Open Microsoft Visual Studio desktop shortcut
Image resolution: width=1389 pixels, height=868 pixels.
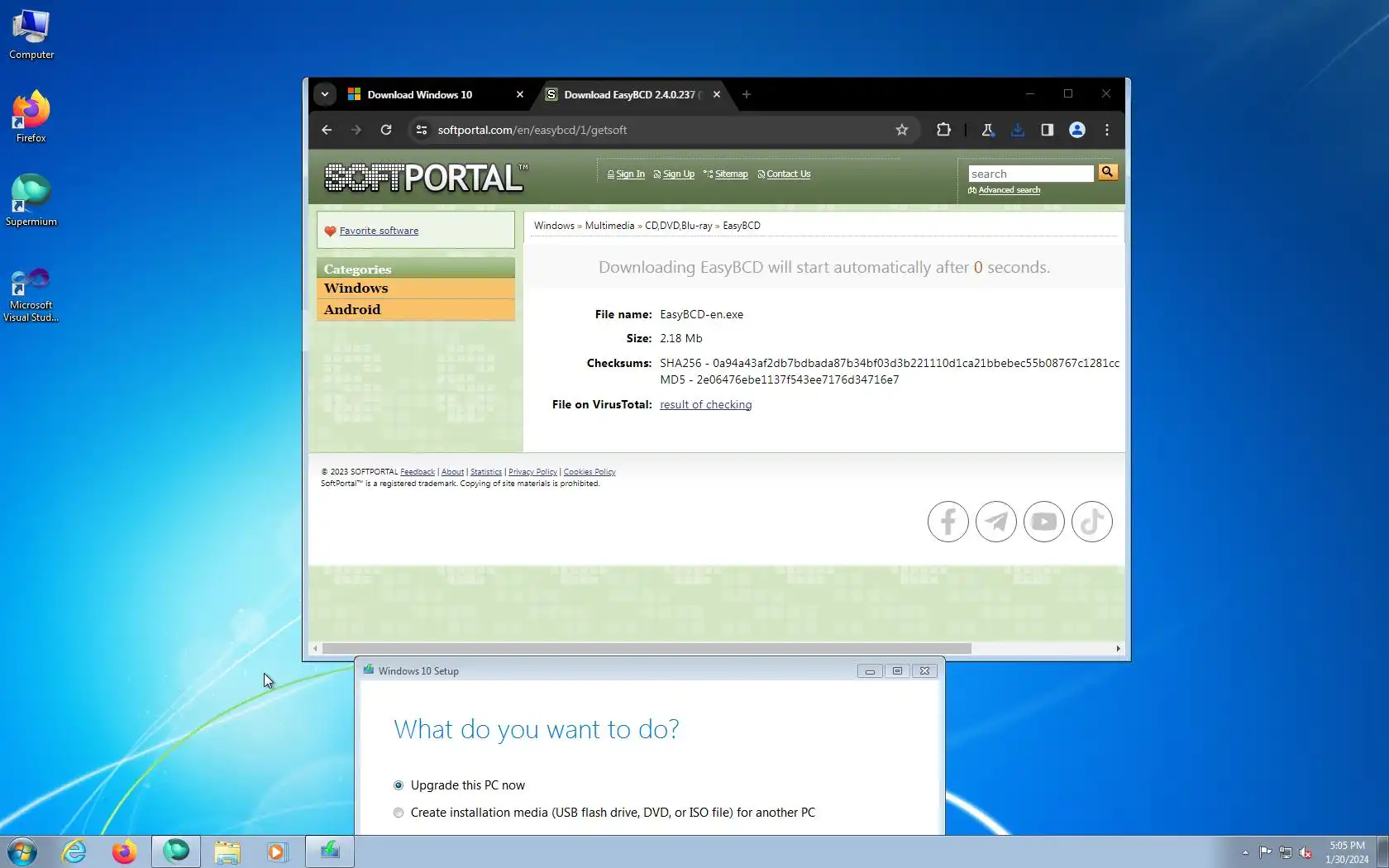pos(31,295)
